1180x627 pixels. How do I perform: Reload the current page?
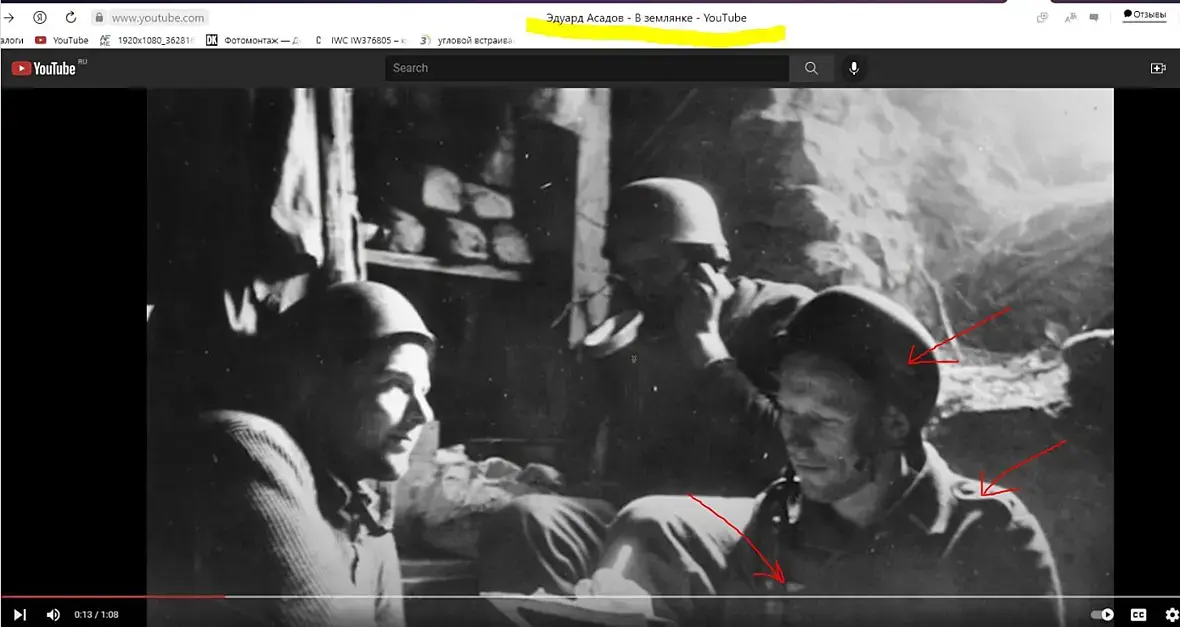tap(71, 17)
